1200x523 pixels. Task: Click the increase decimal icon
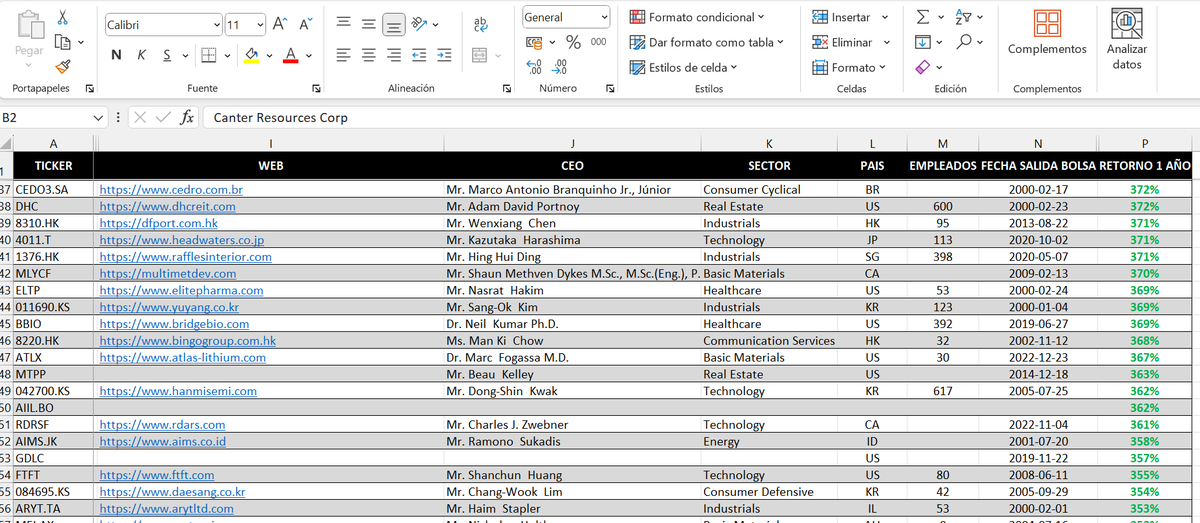click(534, 67)
